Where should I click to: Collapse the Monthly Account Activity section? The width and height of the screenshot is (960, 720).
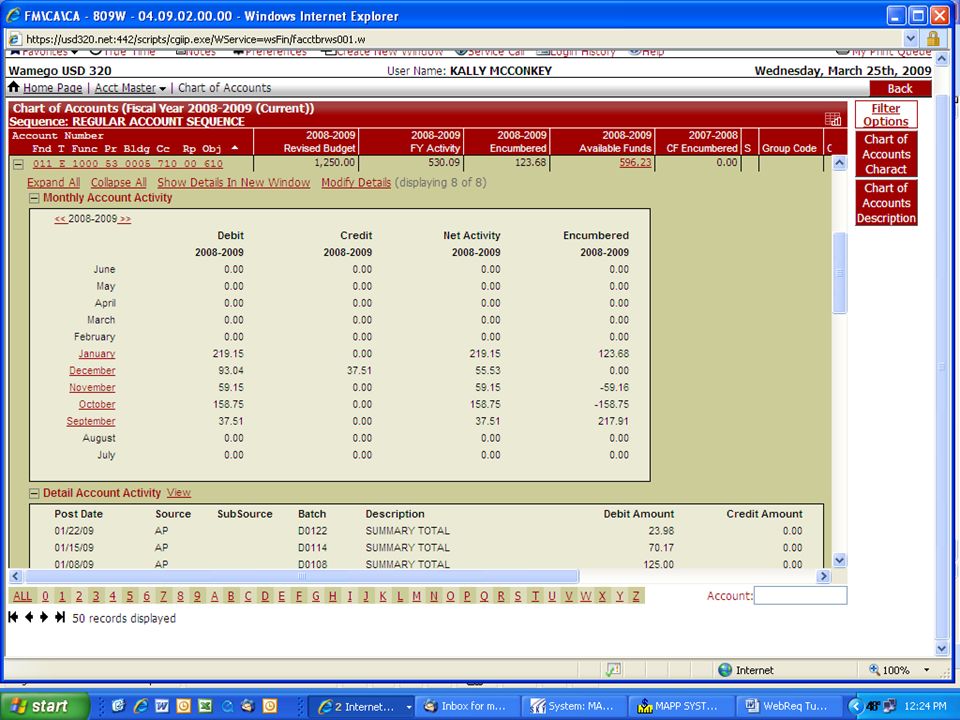coord(34,198)
